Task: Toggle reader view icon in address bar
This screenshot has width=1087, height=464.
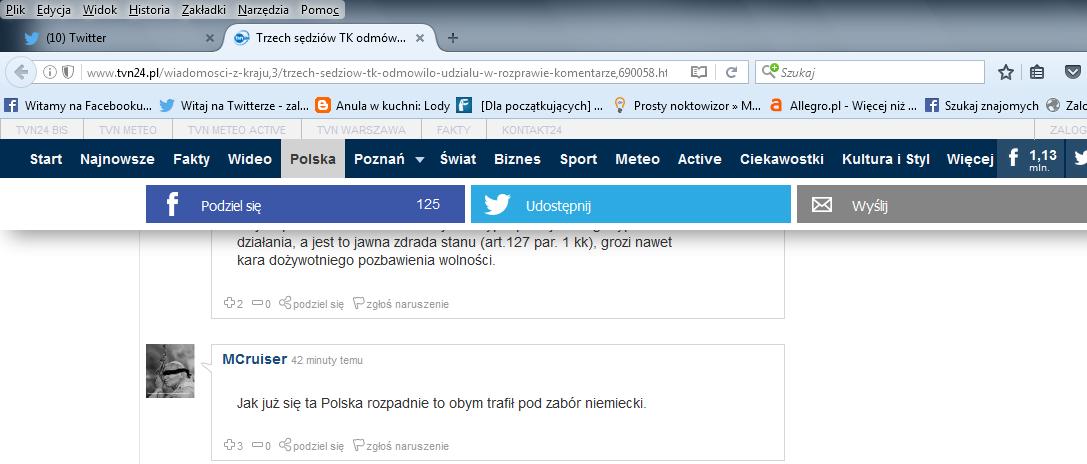Action: 699,72
